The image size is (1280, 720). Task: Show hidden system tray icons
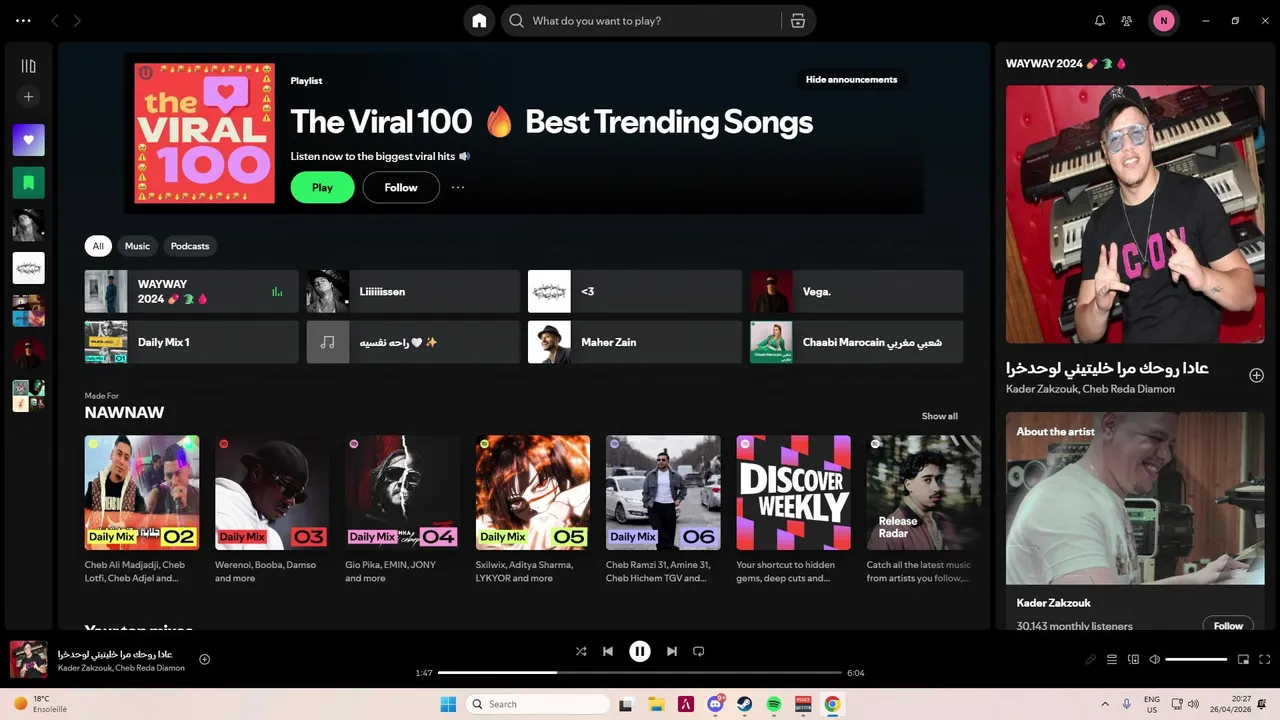pyautogui.click(x=1105, y=704)
